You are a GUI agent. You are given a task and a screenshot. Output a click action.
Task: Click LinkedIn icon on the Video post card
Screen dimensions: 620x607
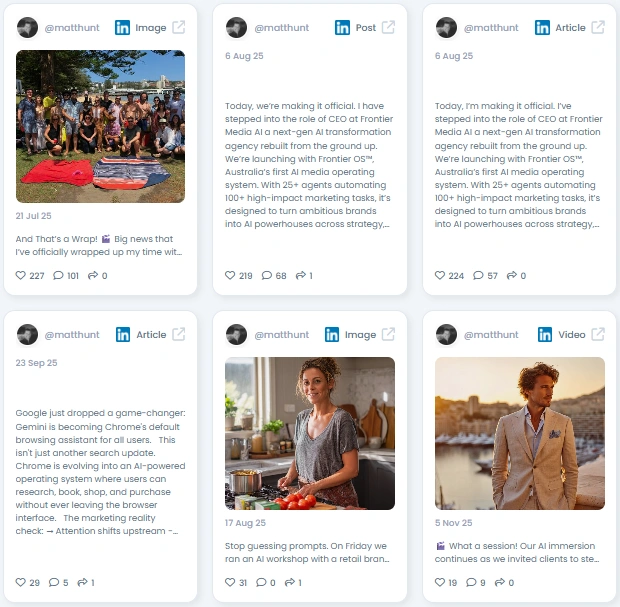[x=545, y=335]
